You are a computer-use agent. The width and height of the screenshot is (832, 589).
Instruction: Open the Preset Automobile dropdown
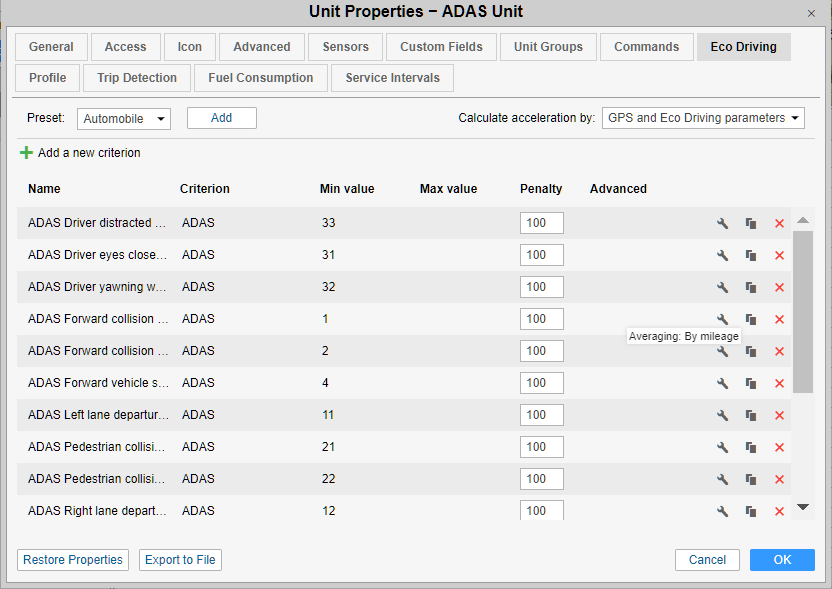click(124, 119)
